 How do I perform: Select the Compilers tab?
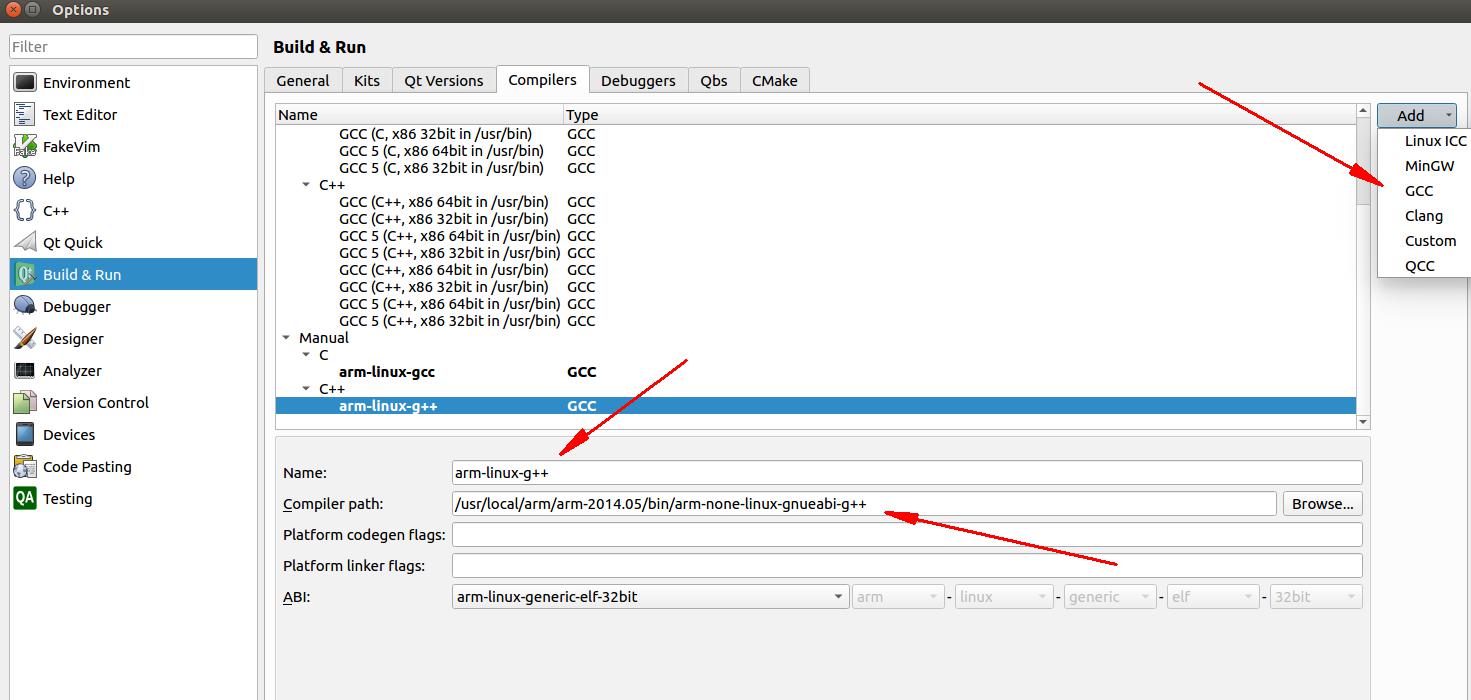[x=542, y=80]
